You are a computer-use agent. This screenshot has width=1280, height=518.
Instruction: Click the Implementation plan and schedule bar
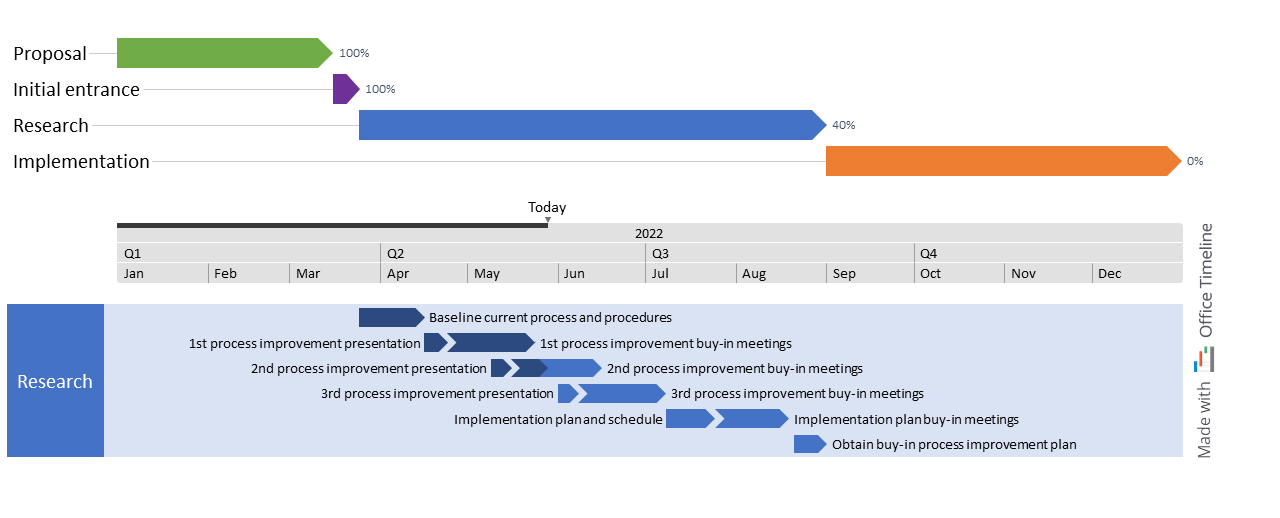(x=688, y=419)
